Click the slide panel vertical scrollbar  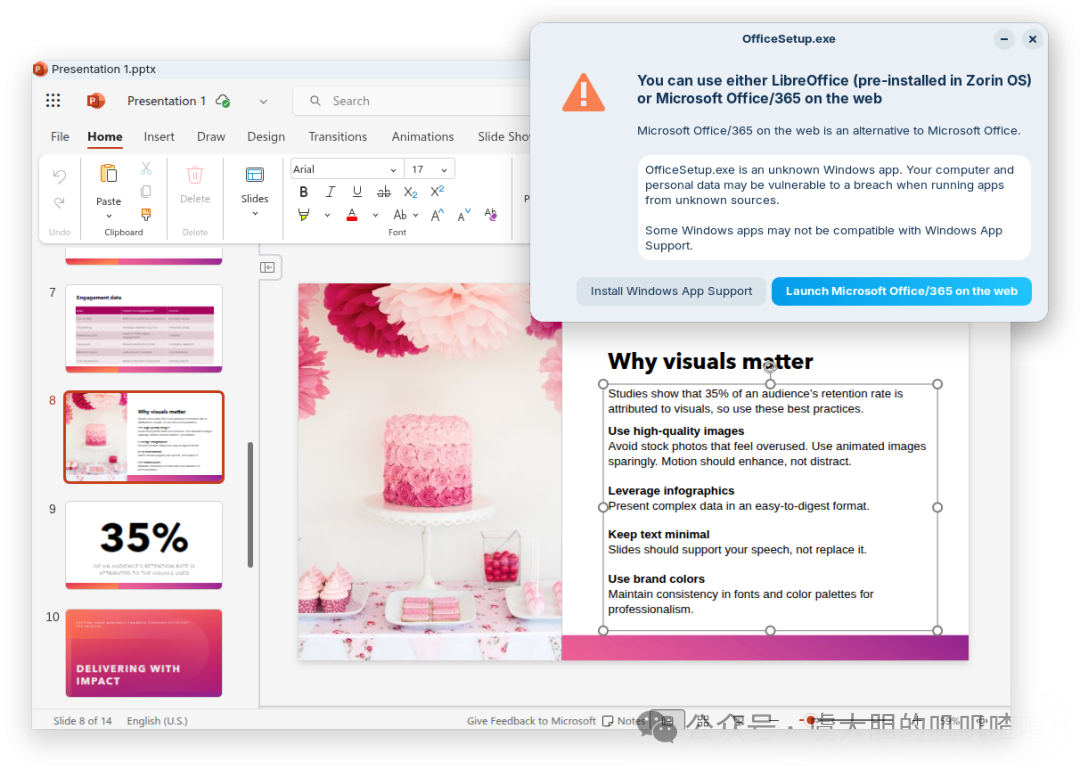[250, 505]
